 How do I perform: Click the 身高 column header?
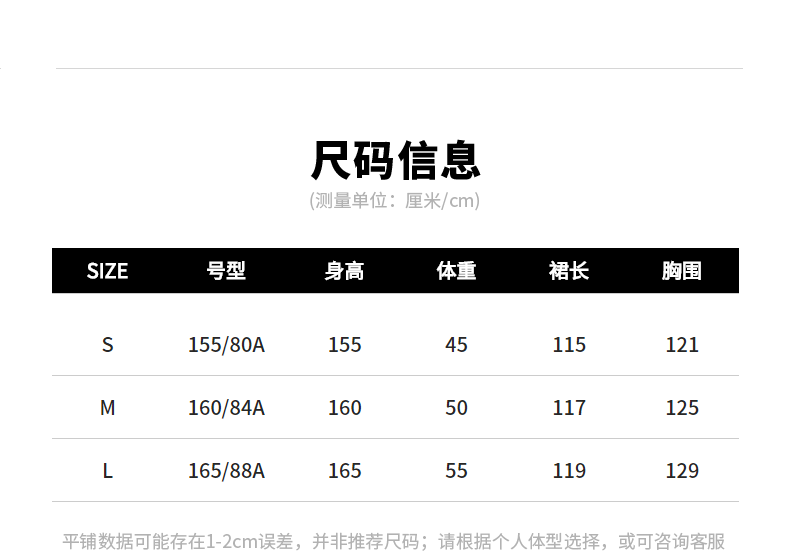345,271
